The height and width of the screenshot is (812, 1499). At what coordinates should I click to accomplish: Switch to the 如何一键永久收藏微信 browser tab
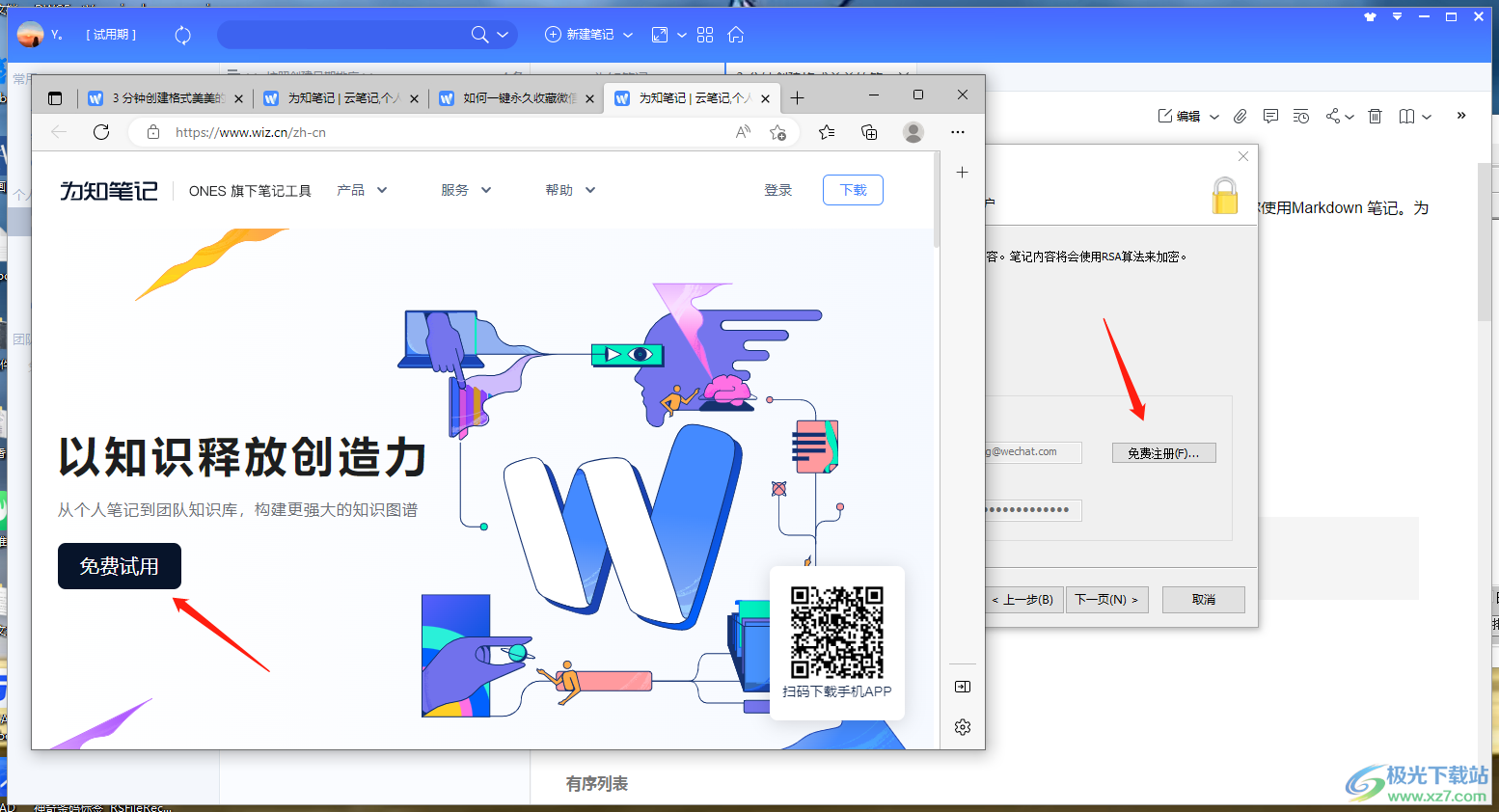516,98
